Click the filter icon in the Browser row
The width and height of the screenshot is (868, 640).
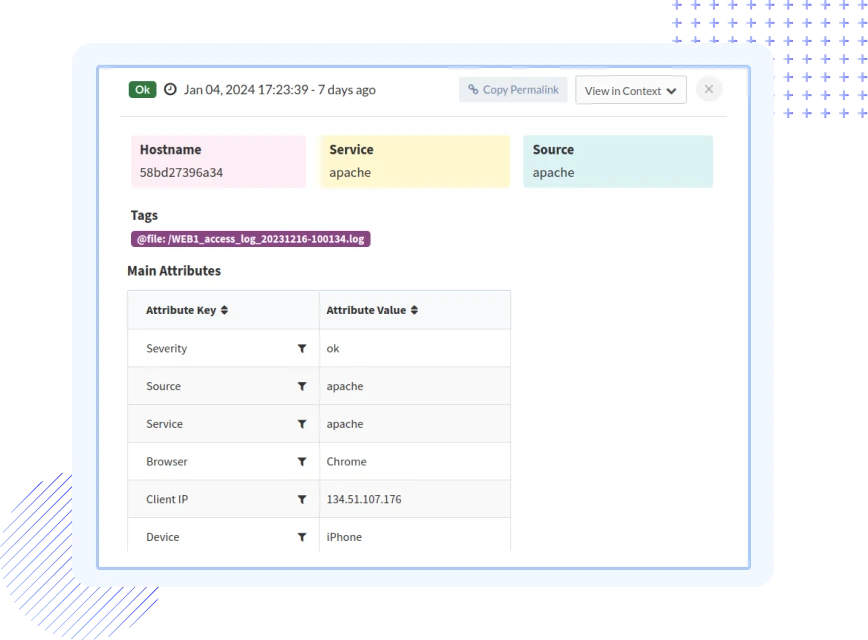click(x=302, y=461)
